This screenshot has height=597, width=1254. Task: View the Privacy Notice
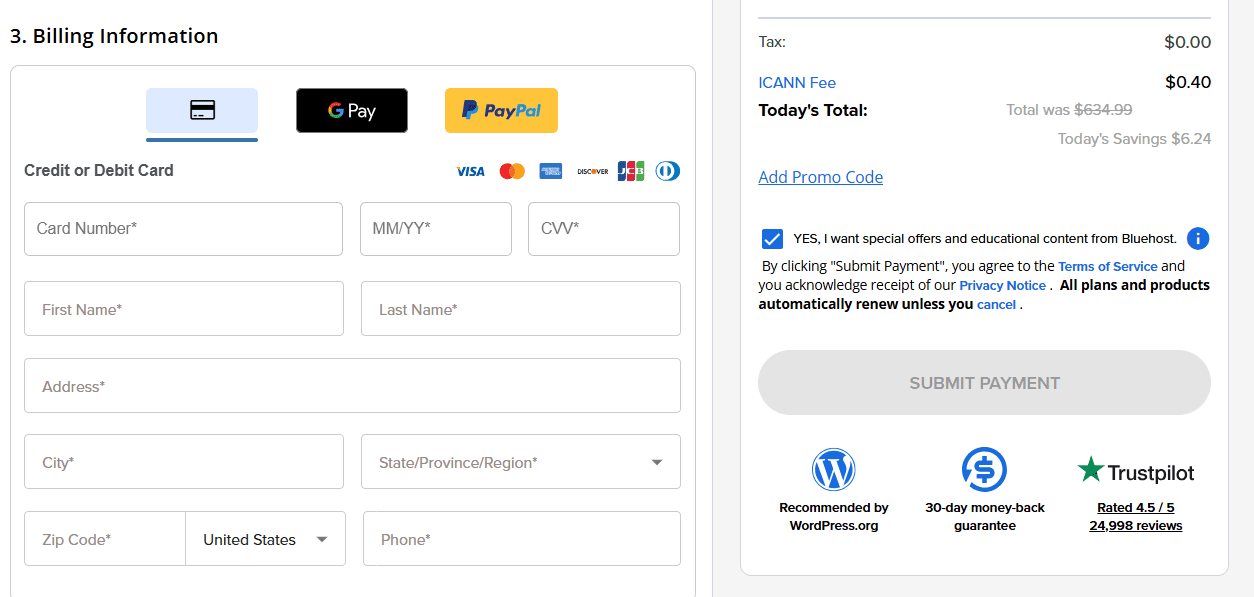1002,285
